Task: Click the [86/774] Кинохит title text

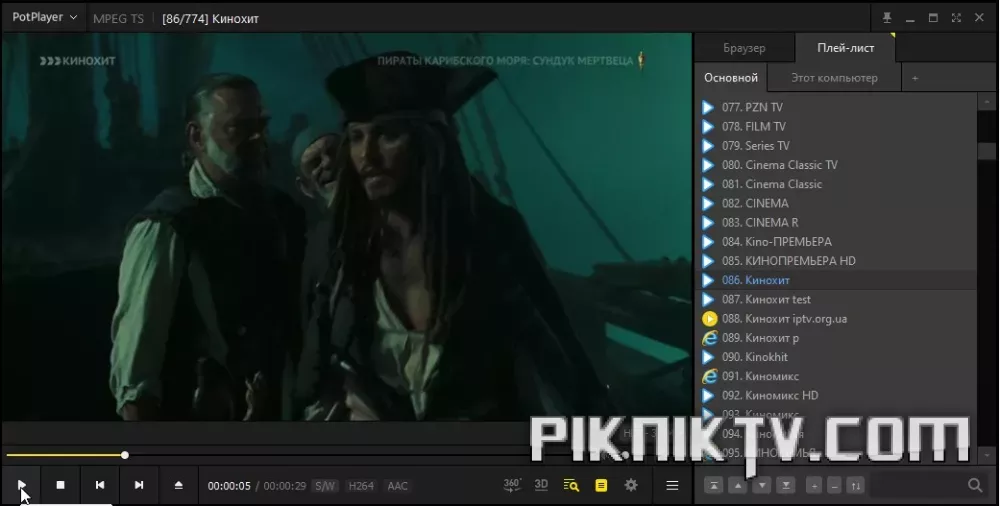Action: point(210,19)
